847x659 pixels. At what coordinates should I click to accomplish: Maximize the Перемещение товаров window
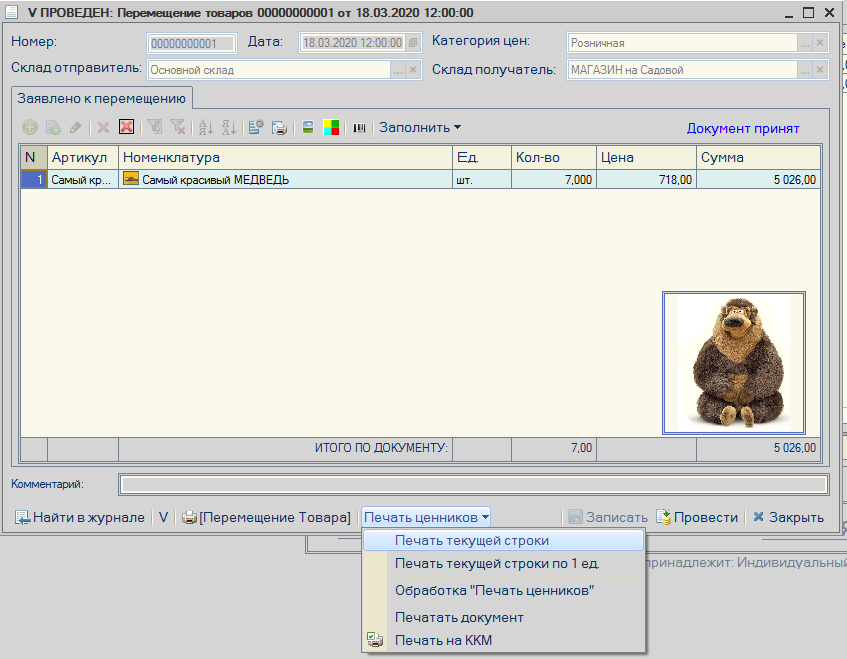pos(808,12)
